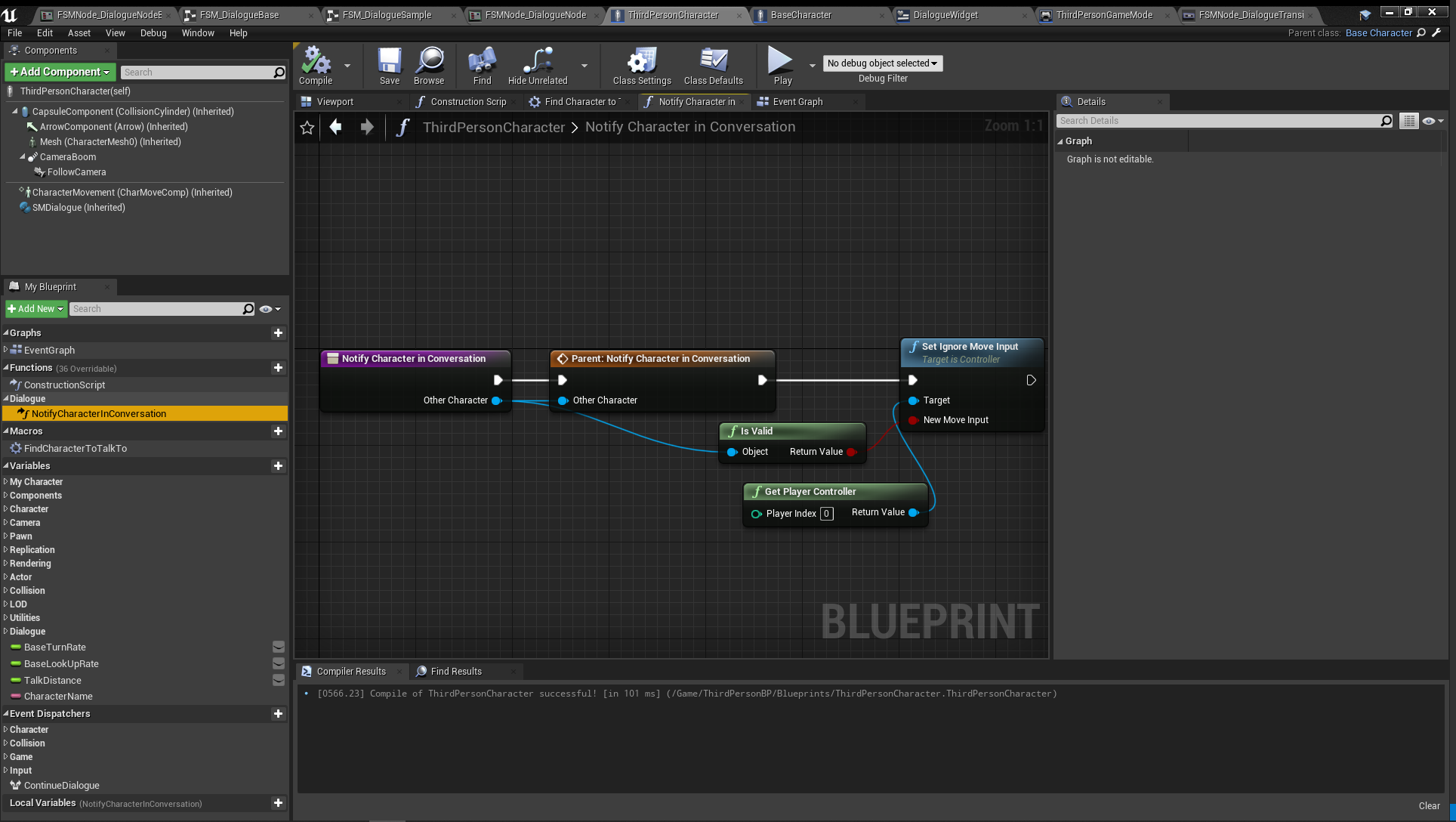This screenshot has width=1456, height=822.
Task: Click the Compile toolbar icon
Action: [x=316, y=61]
